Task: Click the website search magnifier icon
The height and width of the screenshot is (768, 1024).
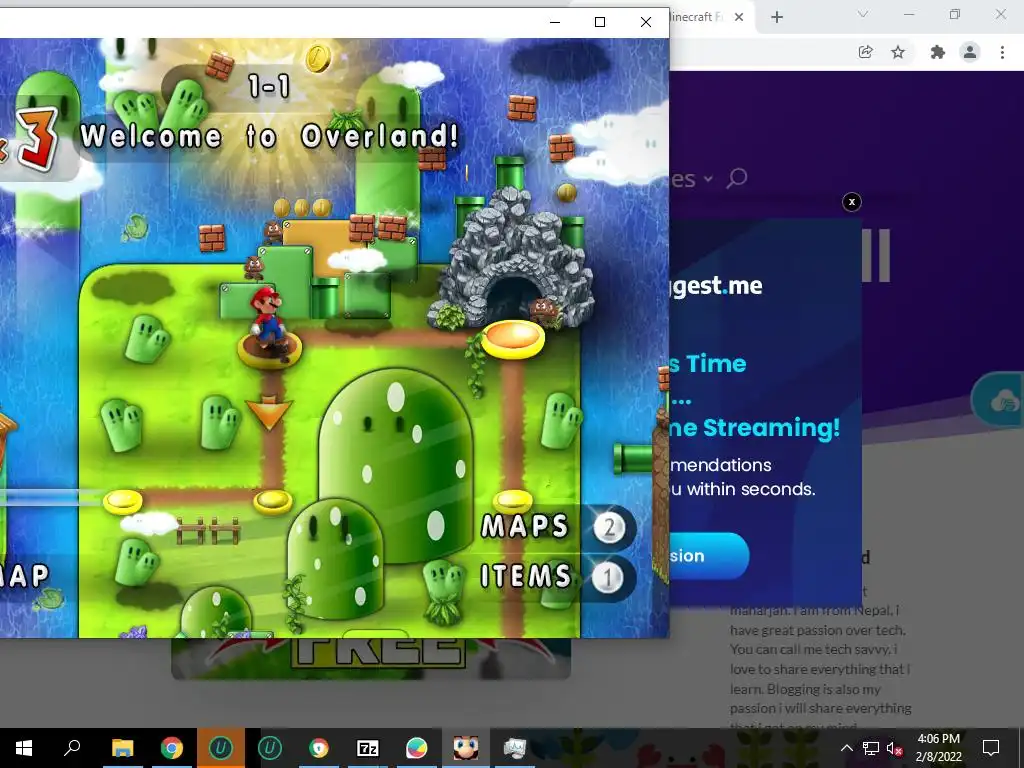Action: [737, 178]
